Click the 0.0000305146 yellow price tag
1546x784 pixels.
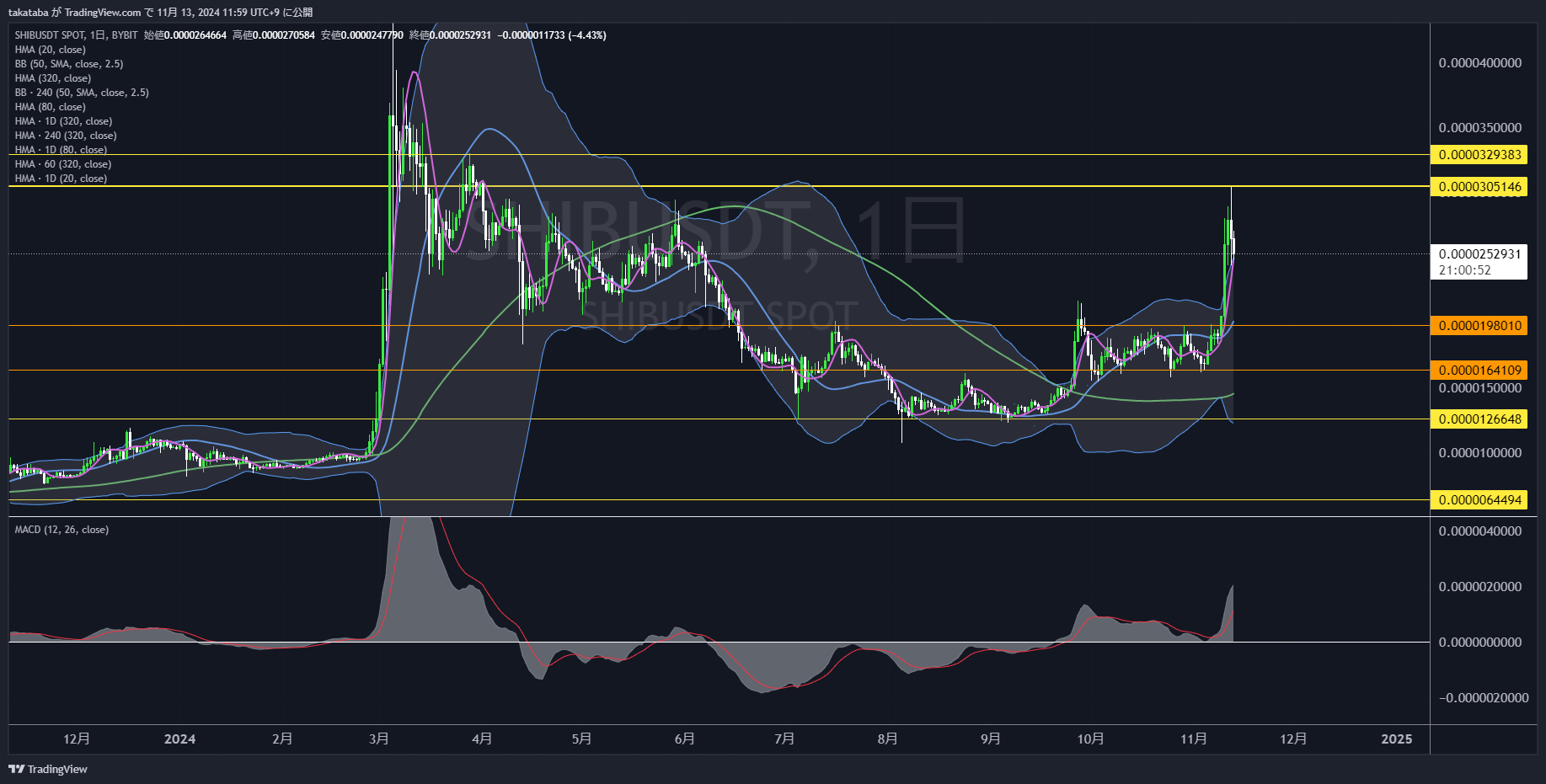point(1479,187)
